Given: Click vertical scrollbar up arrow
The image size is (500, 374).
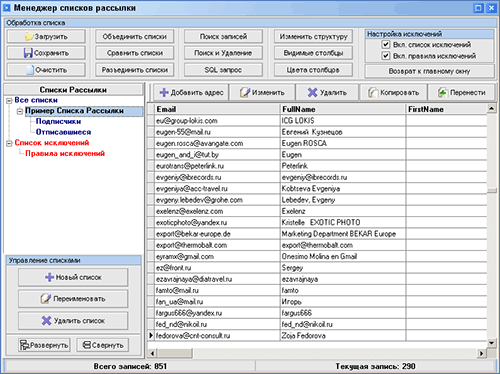Looking at the screenshot, I should pos(491,108).
